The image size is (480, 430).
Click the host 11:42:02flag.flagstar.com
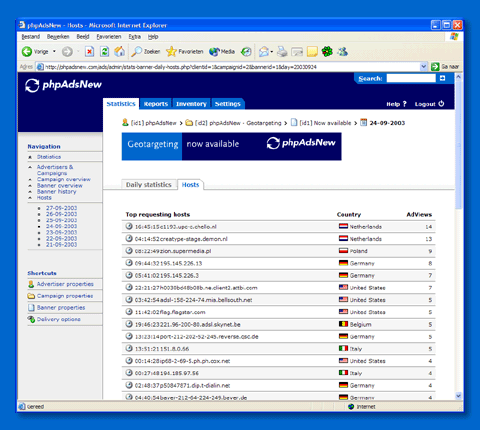click(x=170, y=312)
